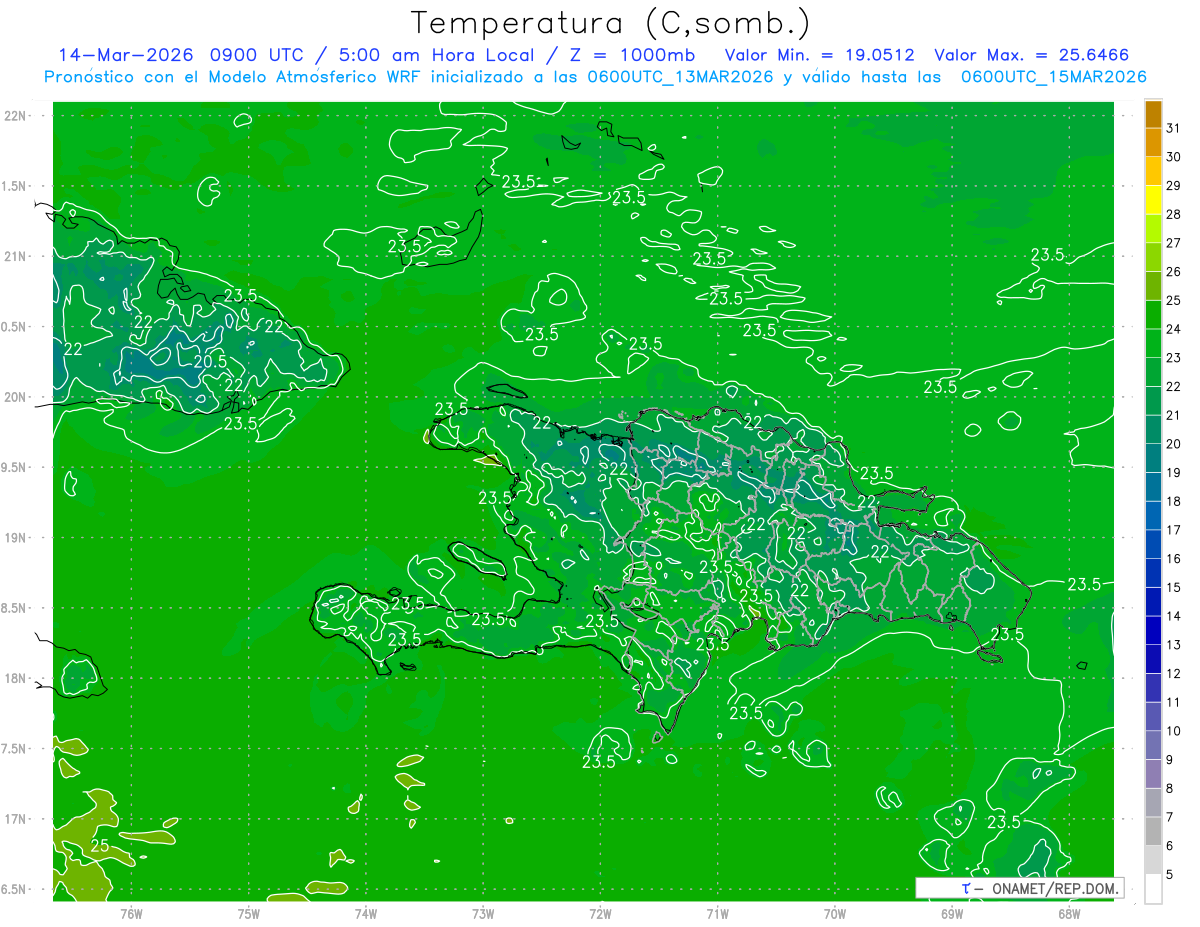
Task: Click the number 13 on the color legend
Action: point(1174,645)
